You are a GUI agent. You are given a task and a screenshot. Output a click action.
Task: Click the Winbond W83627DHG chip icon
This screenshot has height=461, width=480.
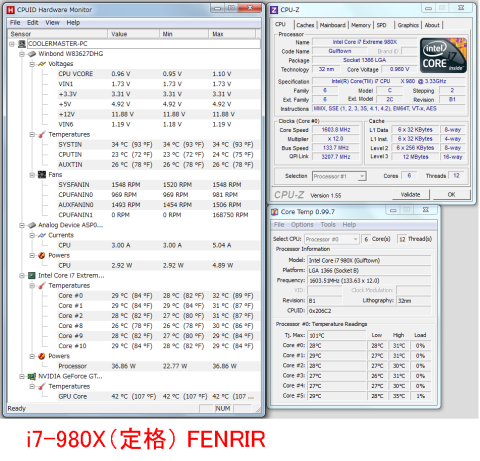click(32, 54)
